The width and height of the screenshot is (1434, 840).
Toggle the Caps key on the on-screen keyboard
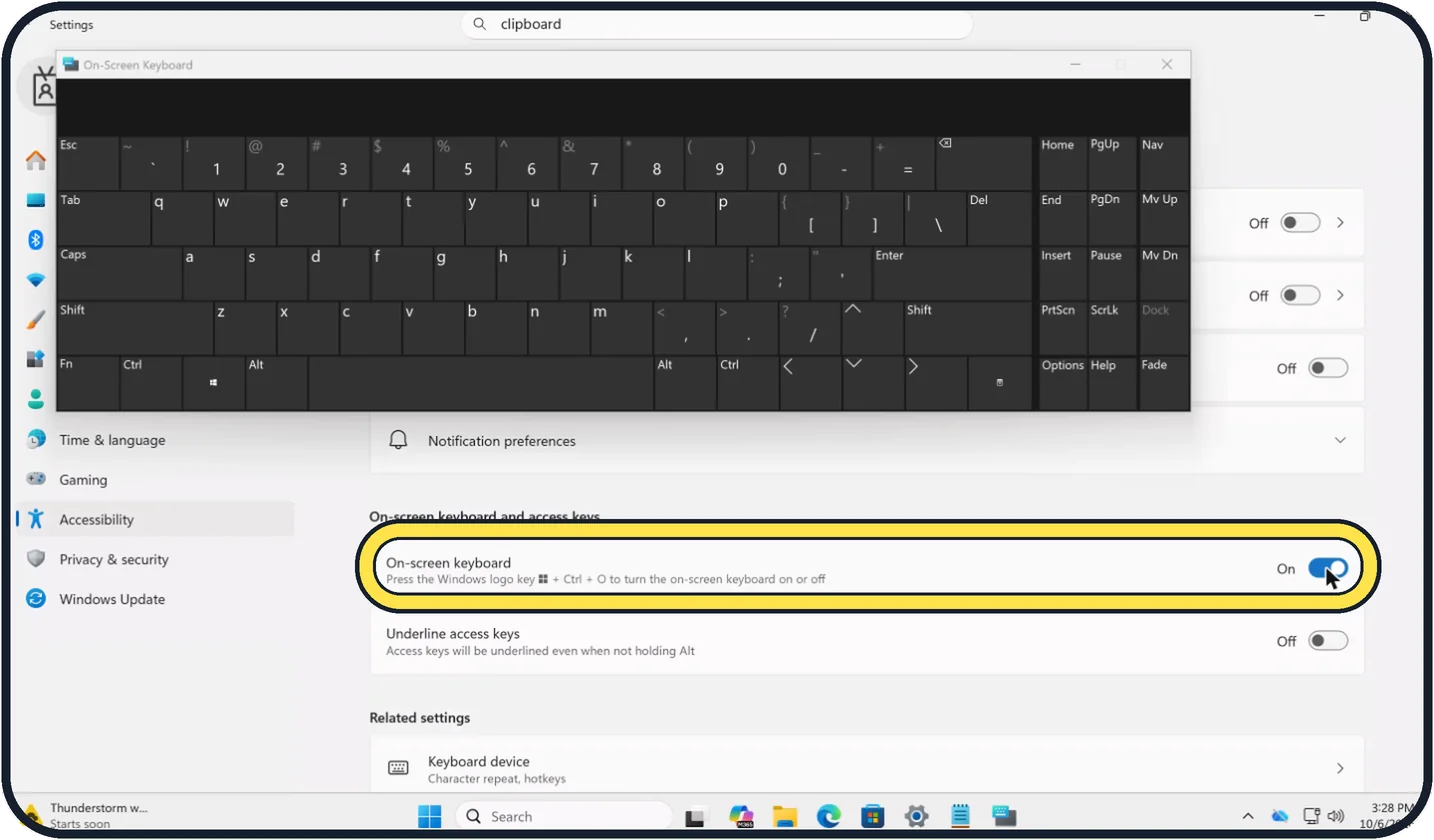pyautogui.click(x=119, y=272)
